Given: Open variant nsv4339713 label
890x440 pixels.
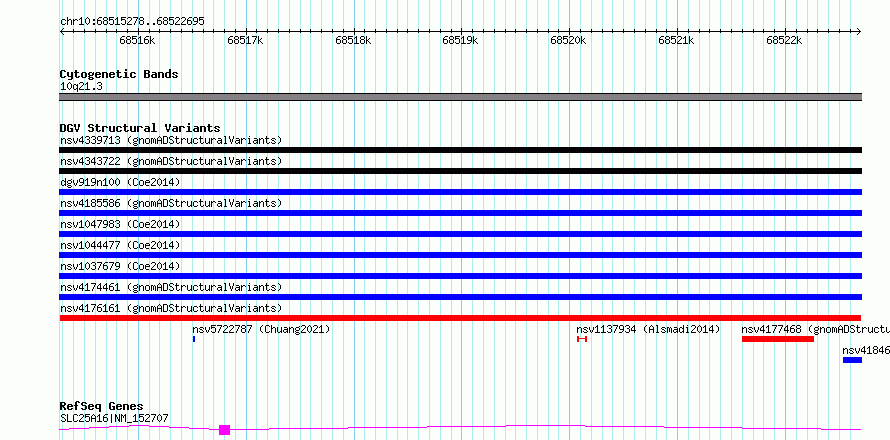Looking at the screenshot, I should click(x=171, y=140).
